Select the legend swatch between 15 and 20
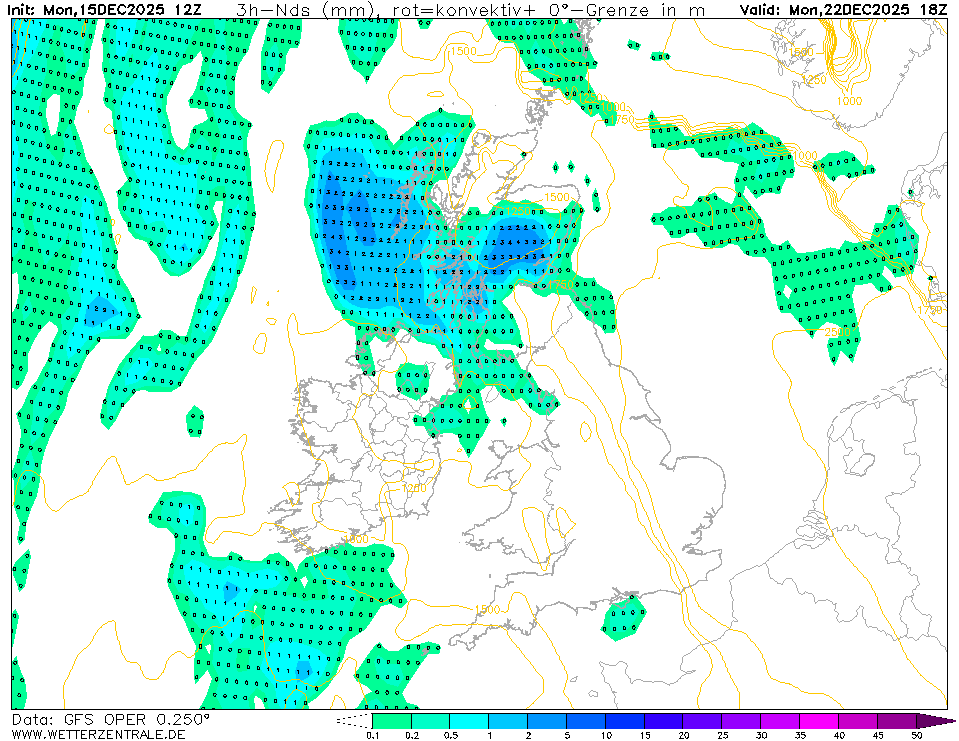Screen dimensions: 959x741 663,720
